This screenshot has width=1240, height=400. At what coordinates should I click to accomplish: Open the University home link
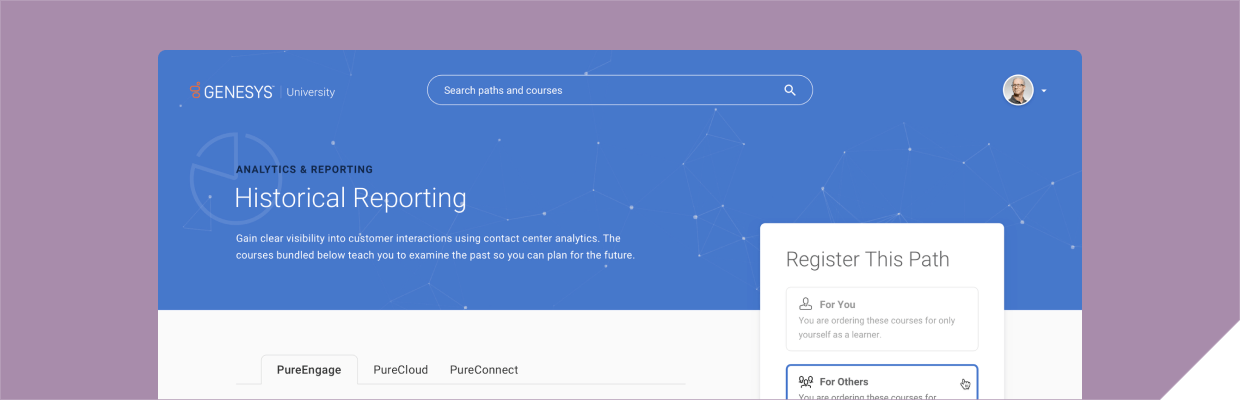310,92
